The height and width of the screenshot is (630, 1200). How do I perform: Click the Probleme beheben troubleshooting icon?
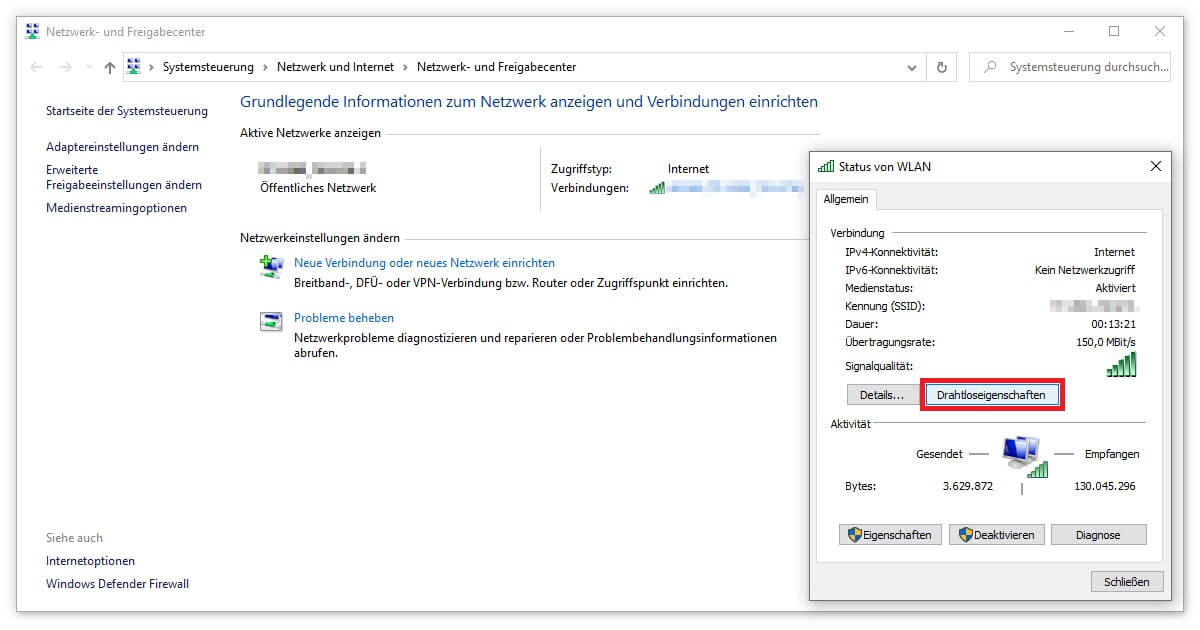(271, 322)
